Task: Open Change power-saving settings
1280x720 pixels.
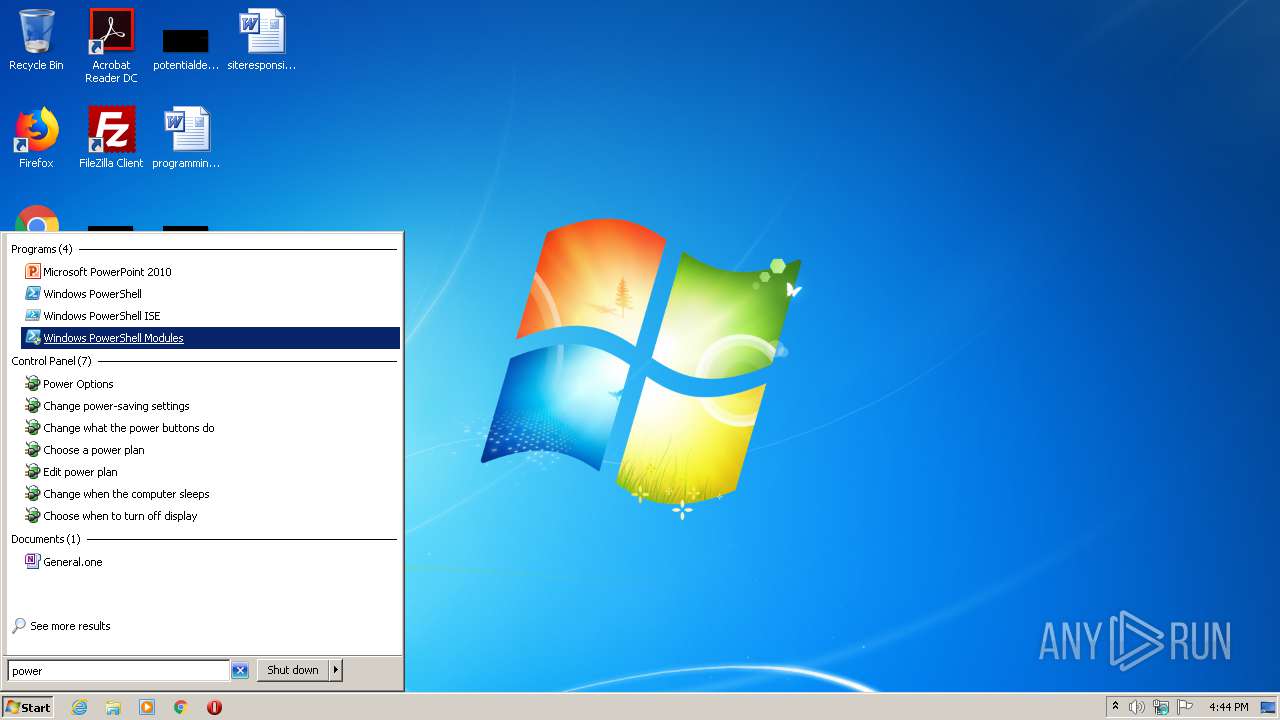Action: pos(210,406)
